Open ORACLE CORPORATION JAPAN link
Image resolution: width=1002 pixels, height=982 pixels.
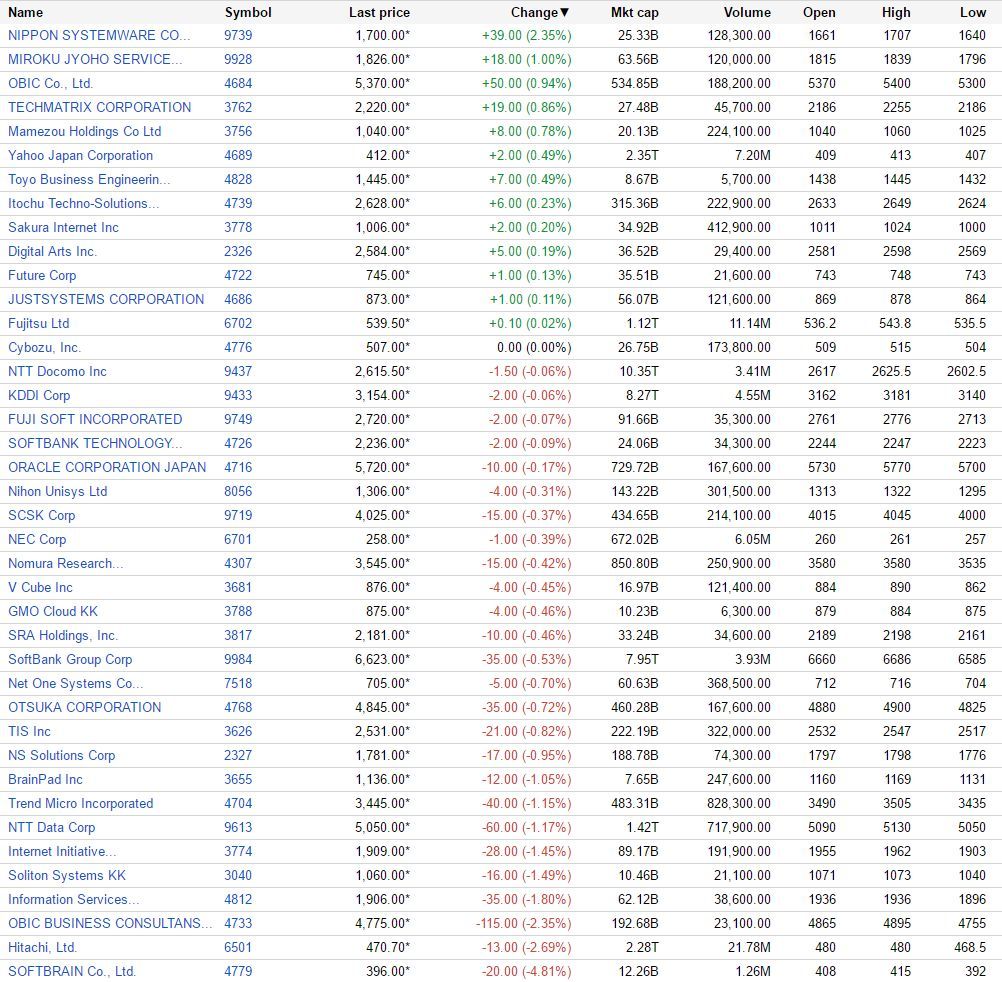(107, 467)
